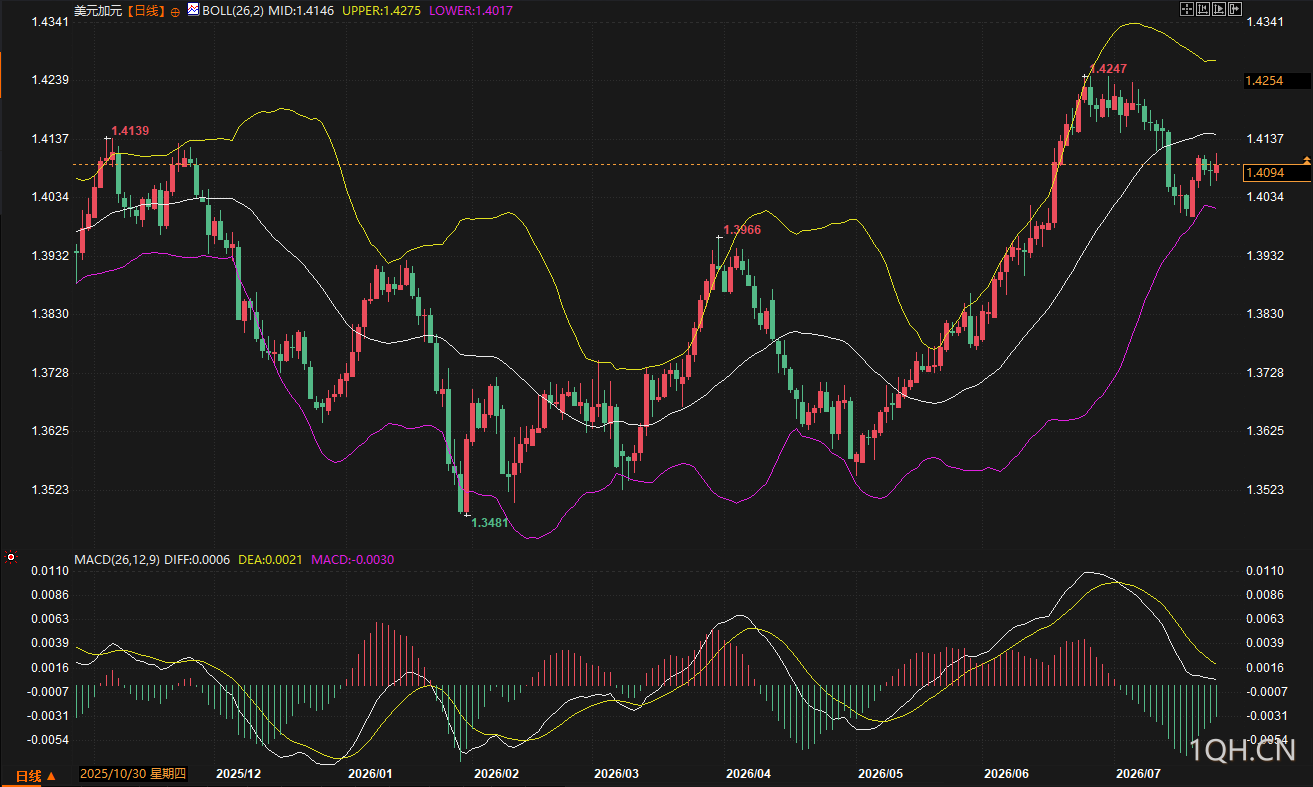
Task: Click the 1.4341 label on right axis
Action: [1264, 22]
